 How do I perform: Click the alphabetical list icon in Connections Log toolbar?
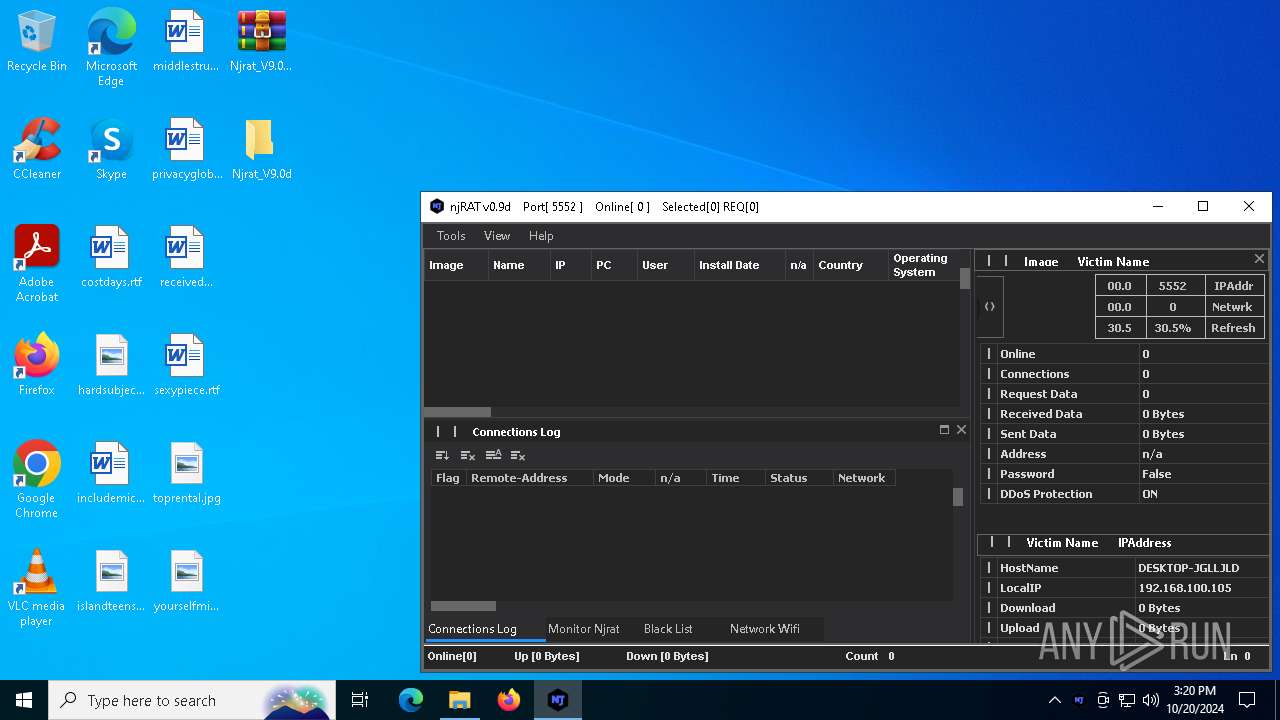point(493,455)
